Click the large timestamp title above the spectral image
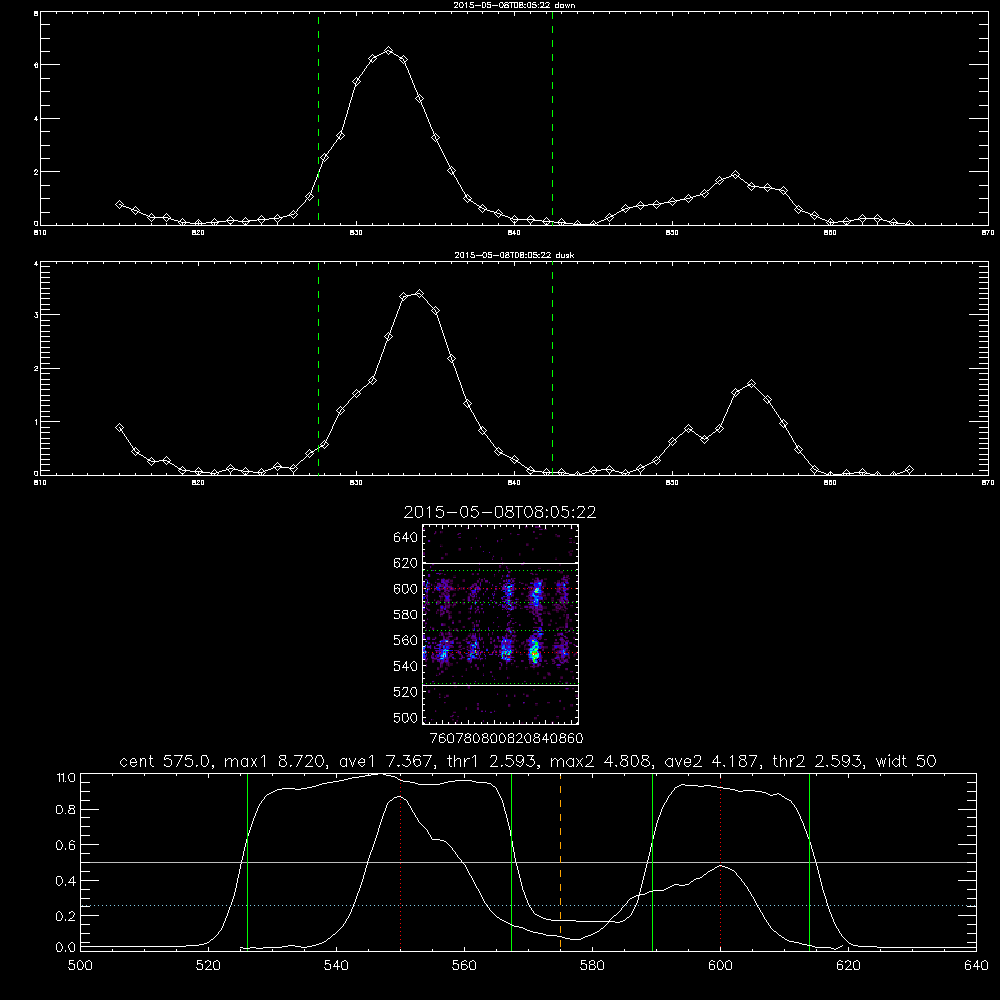1000x1000 pixels. [x=499, y=512]
